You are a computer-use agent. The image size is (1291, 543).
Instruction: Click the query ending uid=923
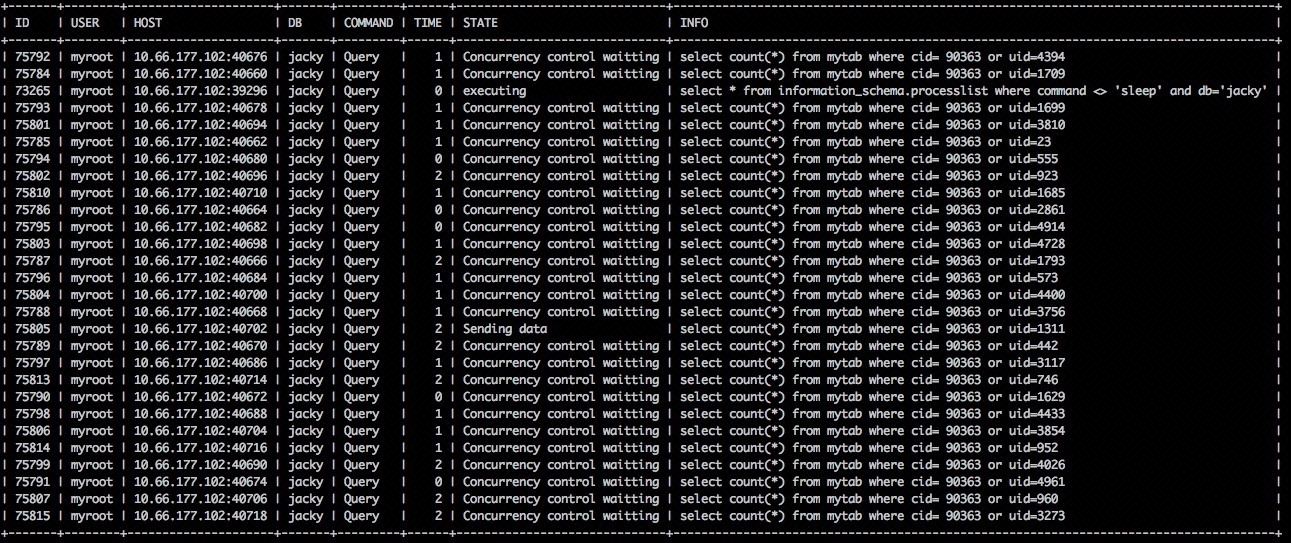869,176
